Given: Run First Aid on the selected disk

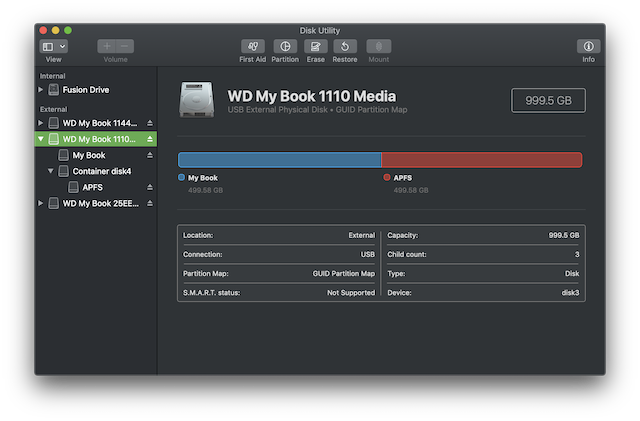Looking at the screenshot, I should point(253,47).
